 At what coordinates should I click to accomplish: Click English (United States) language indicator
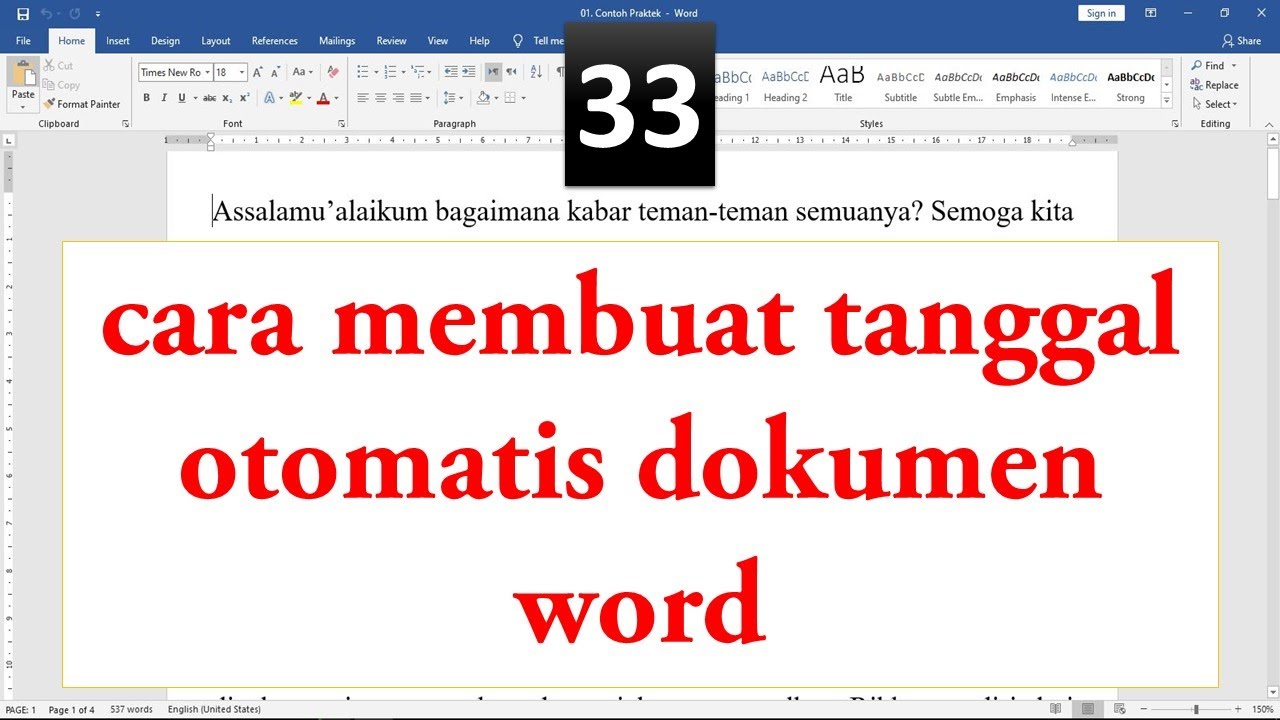214,710
